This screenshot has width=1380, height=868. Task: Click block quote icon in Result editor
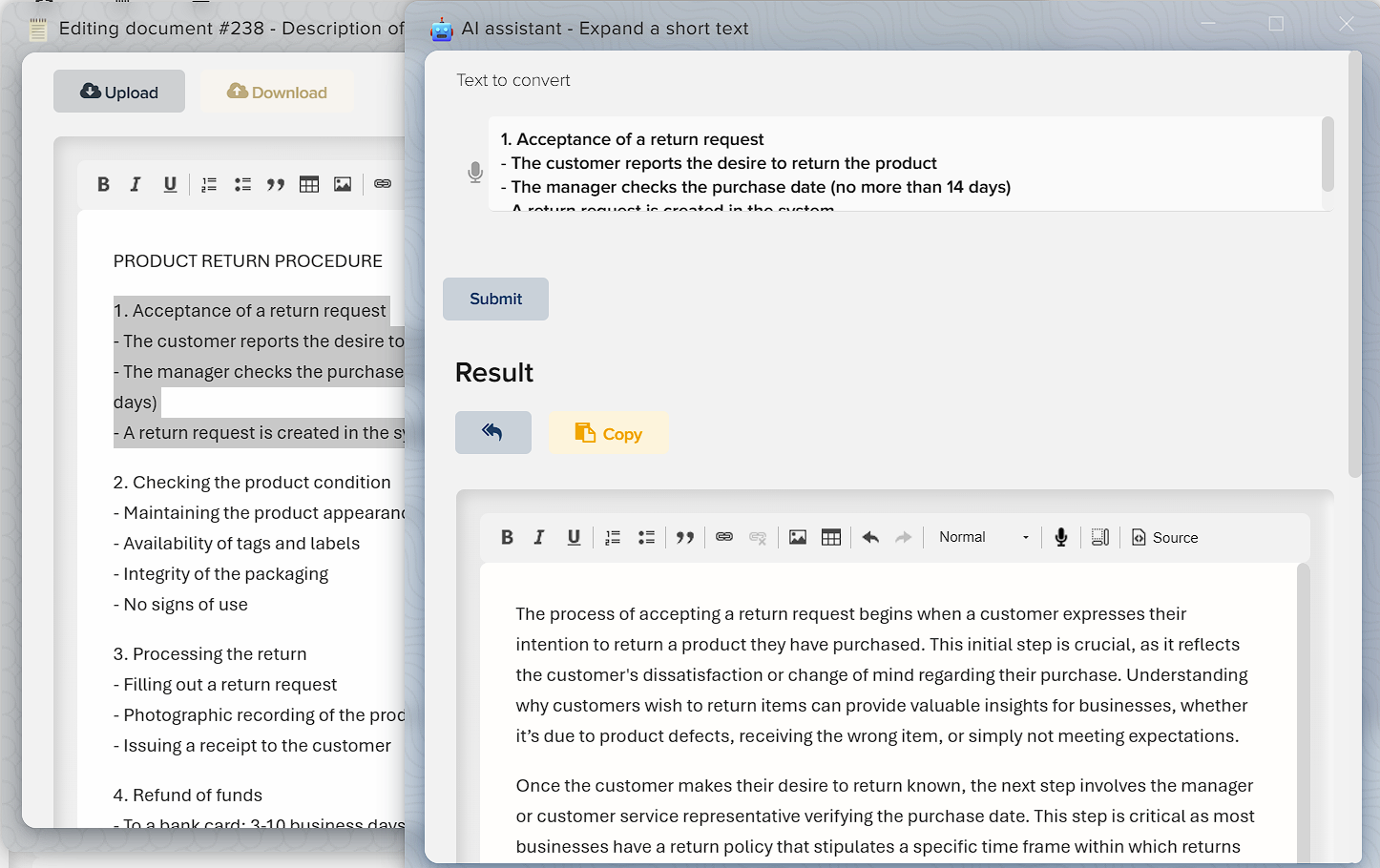[684, 538]
